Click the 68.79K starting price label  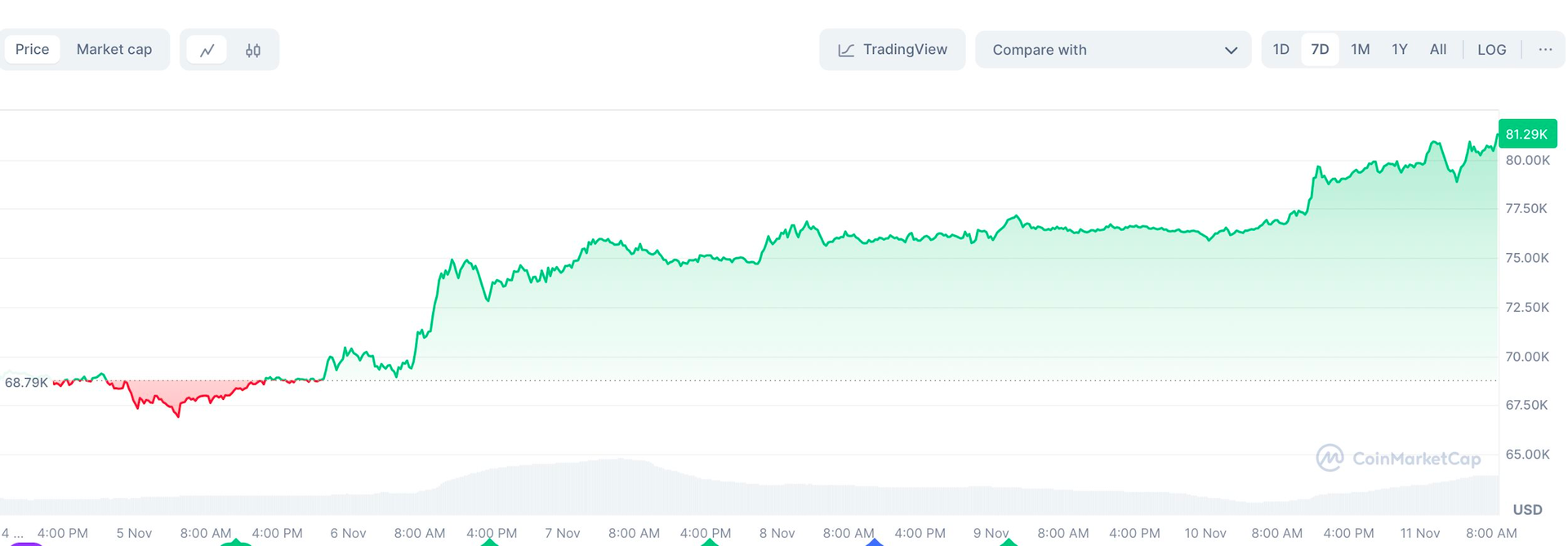[26, 383]
